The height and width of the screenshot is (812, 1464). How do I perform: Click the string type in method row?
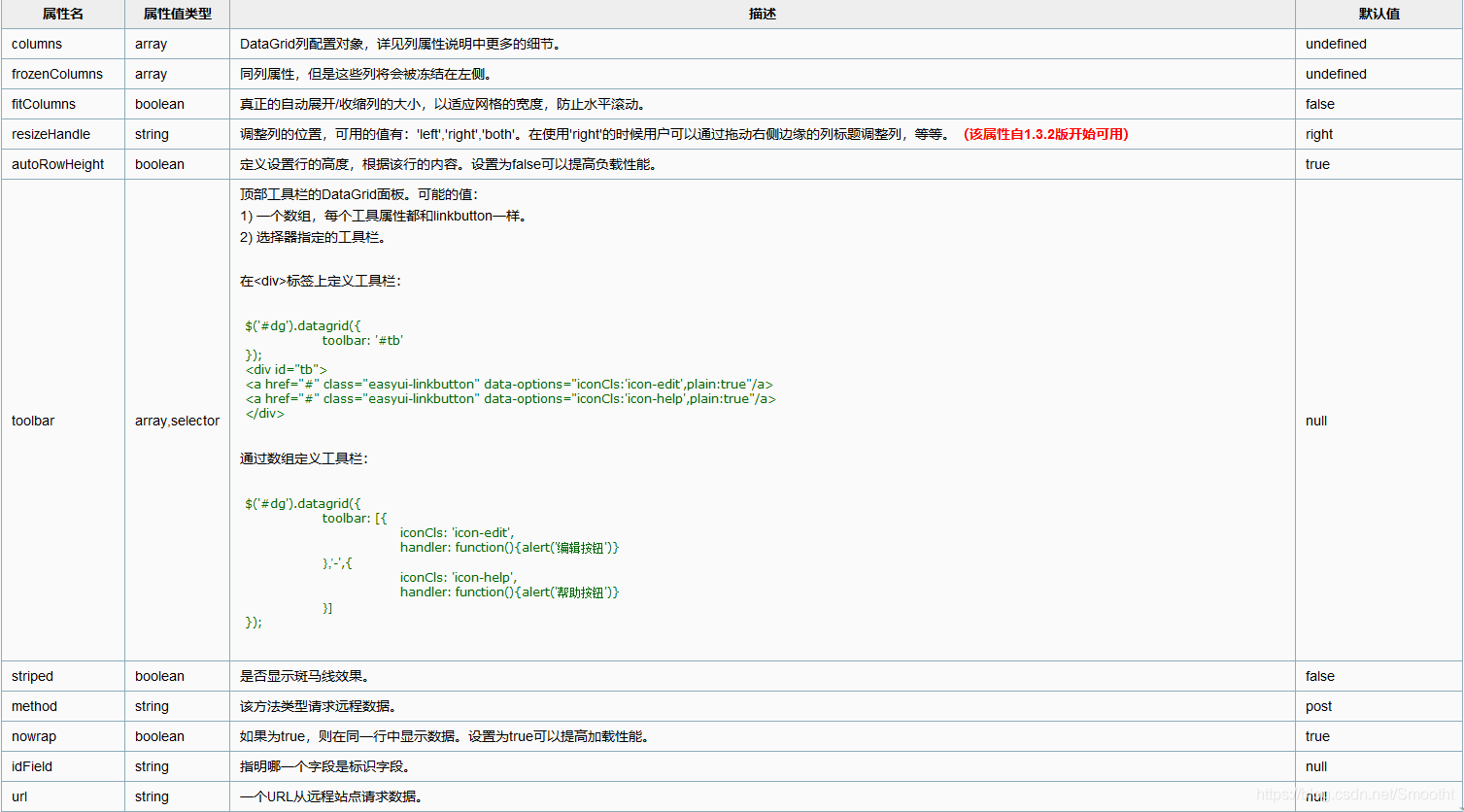pyautogui.click(x=152, y=706)
